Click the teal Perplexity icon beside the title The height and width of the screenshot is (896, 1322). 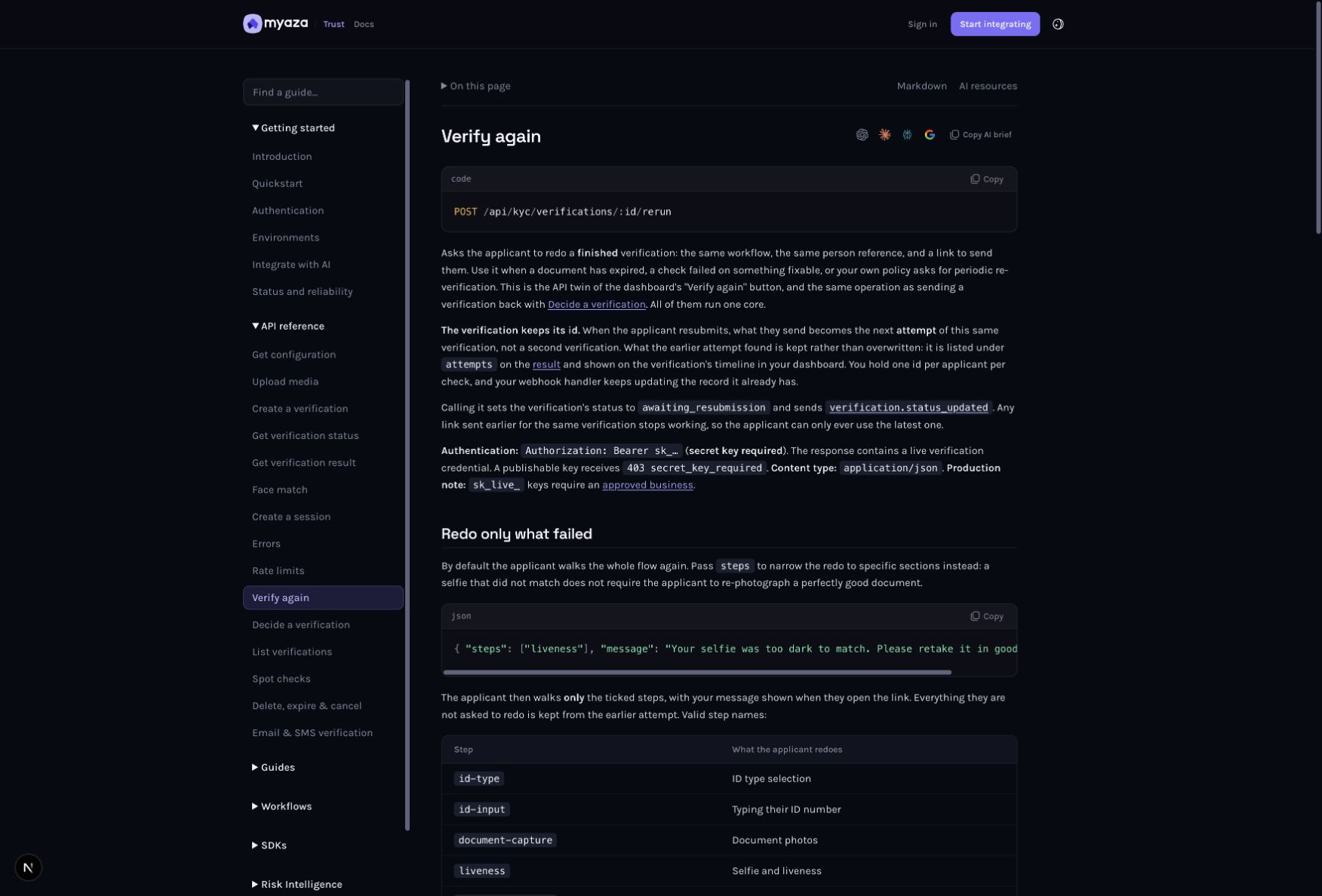(907, 135)
